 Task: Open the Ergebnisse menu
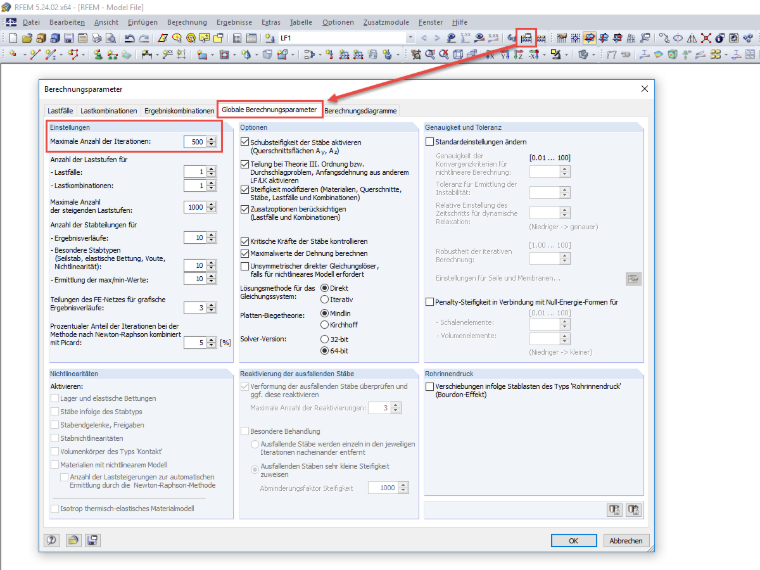pyautogui.click(x=234, y=22)
